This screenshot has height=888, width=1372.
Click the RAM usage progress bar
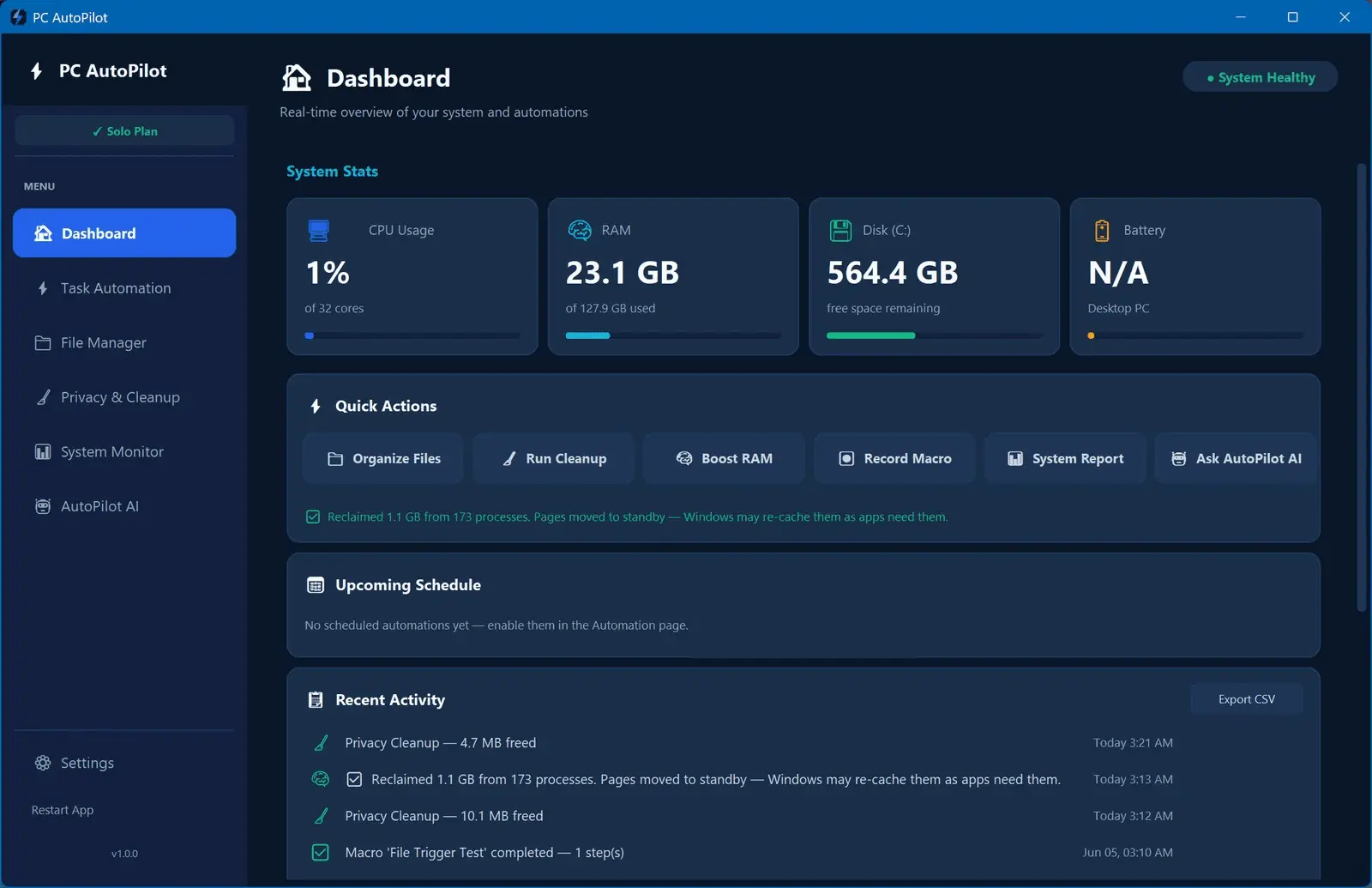(673, 335)
